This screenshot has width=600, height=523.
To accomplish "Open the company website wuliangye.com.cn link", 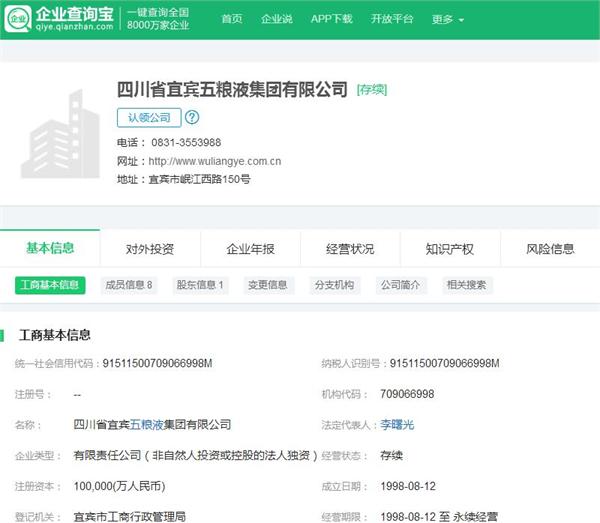I will [215, 161].
